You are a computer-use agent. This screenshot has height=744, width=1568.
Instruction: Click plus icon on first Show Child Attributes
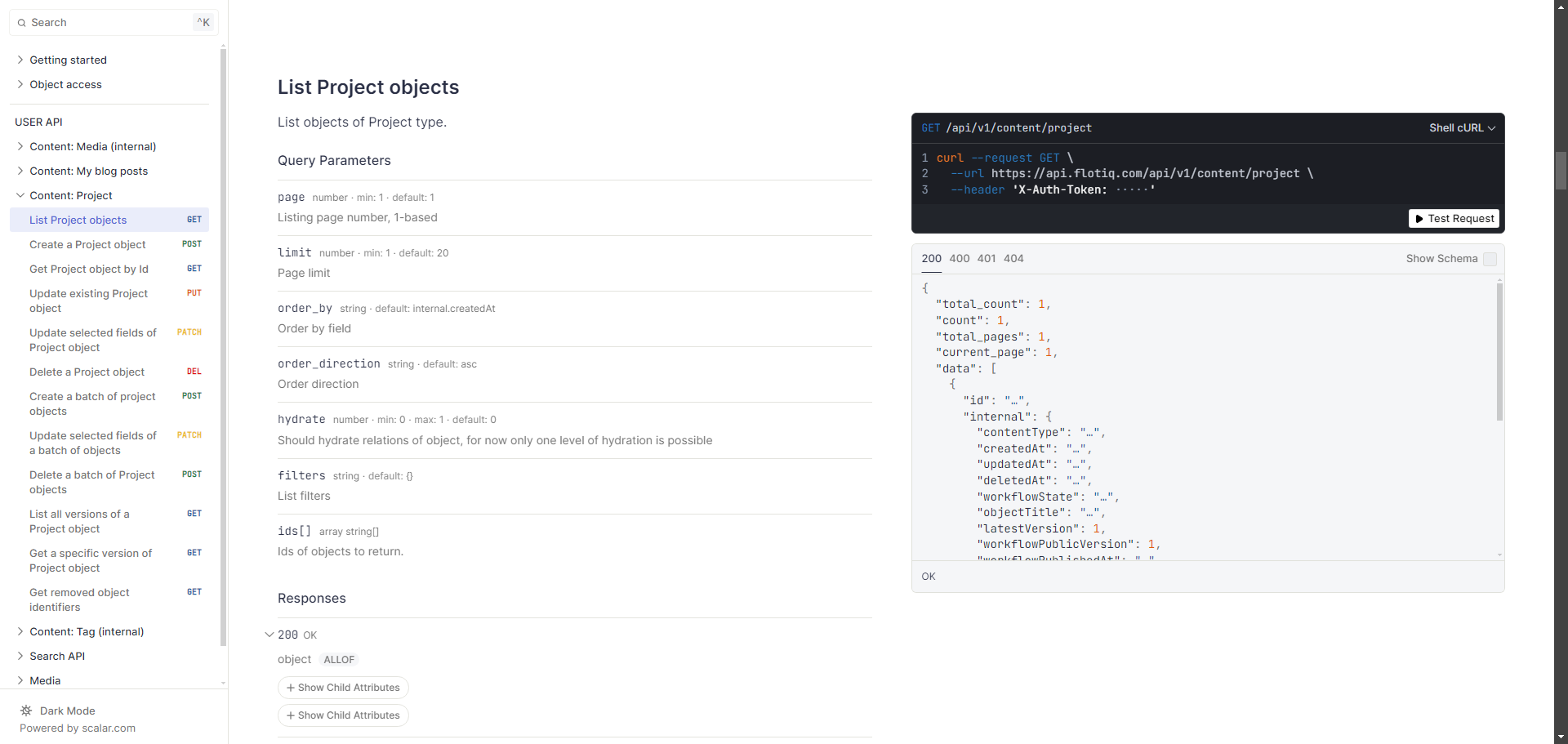(291, 688)
